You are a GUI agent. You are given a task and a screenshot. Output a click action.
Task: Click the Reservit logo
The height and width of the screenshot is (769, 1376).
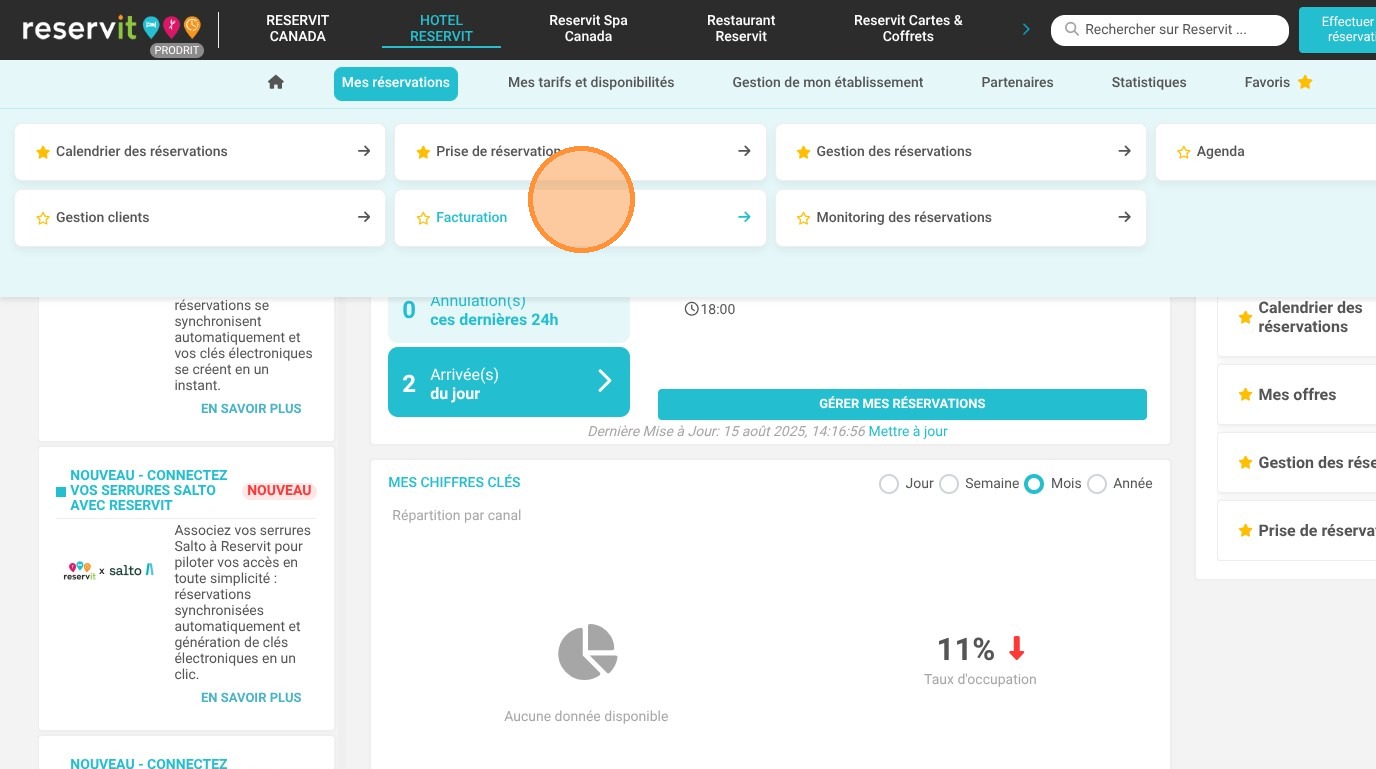[111, 28]
